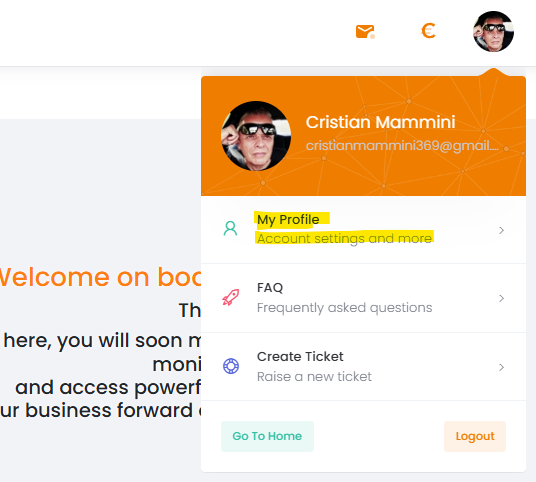Screen dimensions: 536x482
Task: Click the Logout button
Action: (475, 436)
